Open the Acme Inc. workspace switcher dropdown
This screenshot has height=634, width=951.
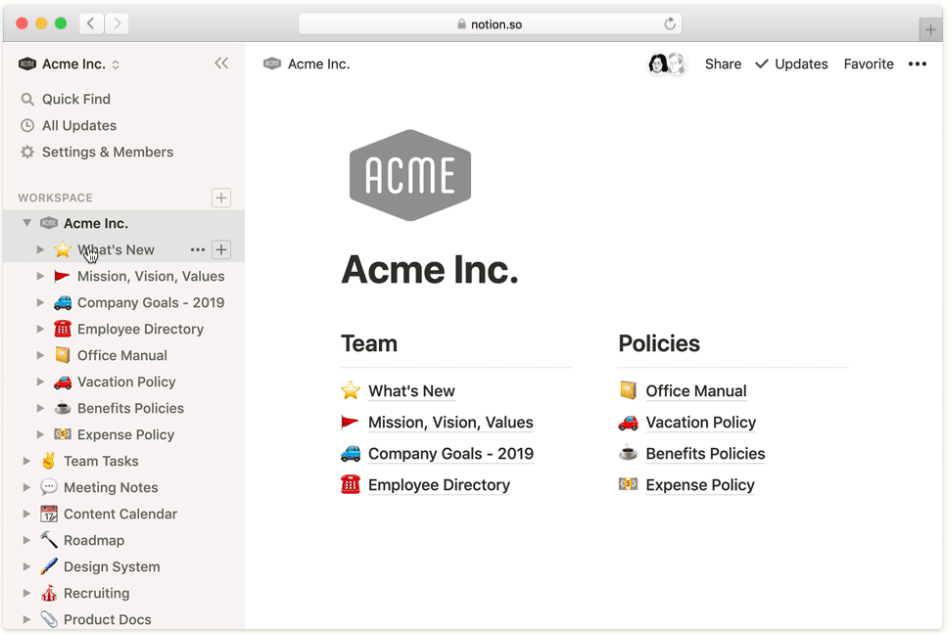(69, 64)
